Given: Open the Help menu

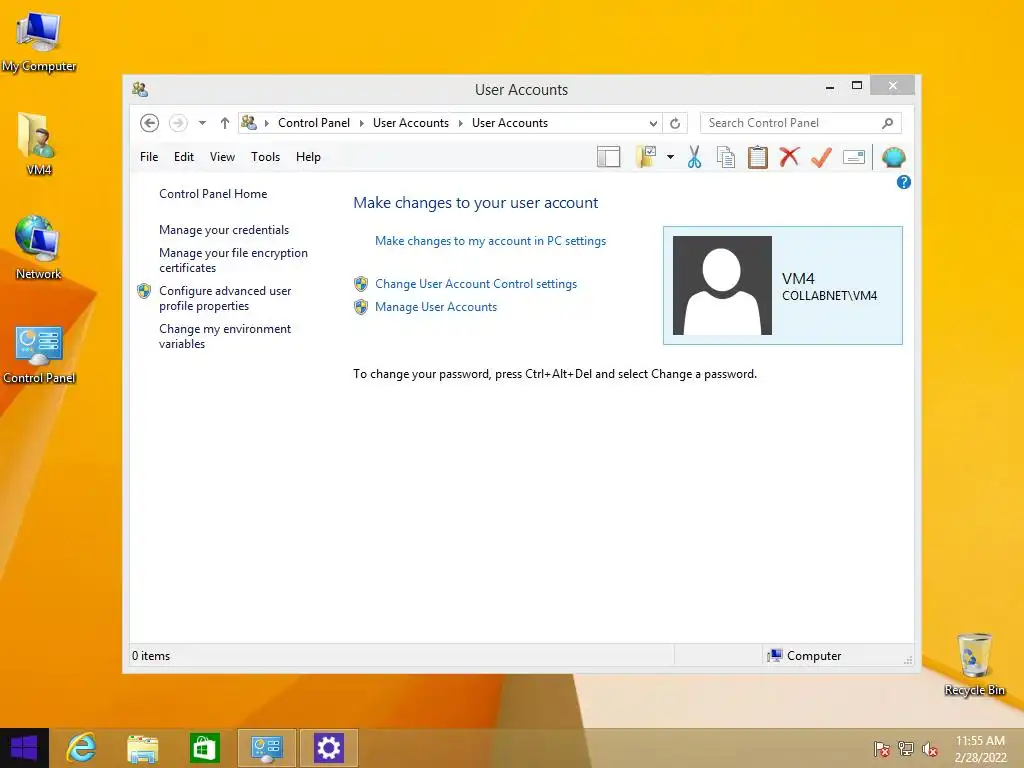Looking at the screenshot, I should click(308, 157).
